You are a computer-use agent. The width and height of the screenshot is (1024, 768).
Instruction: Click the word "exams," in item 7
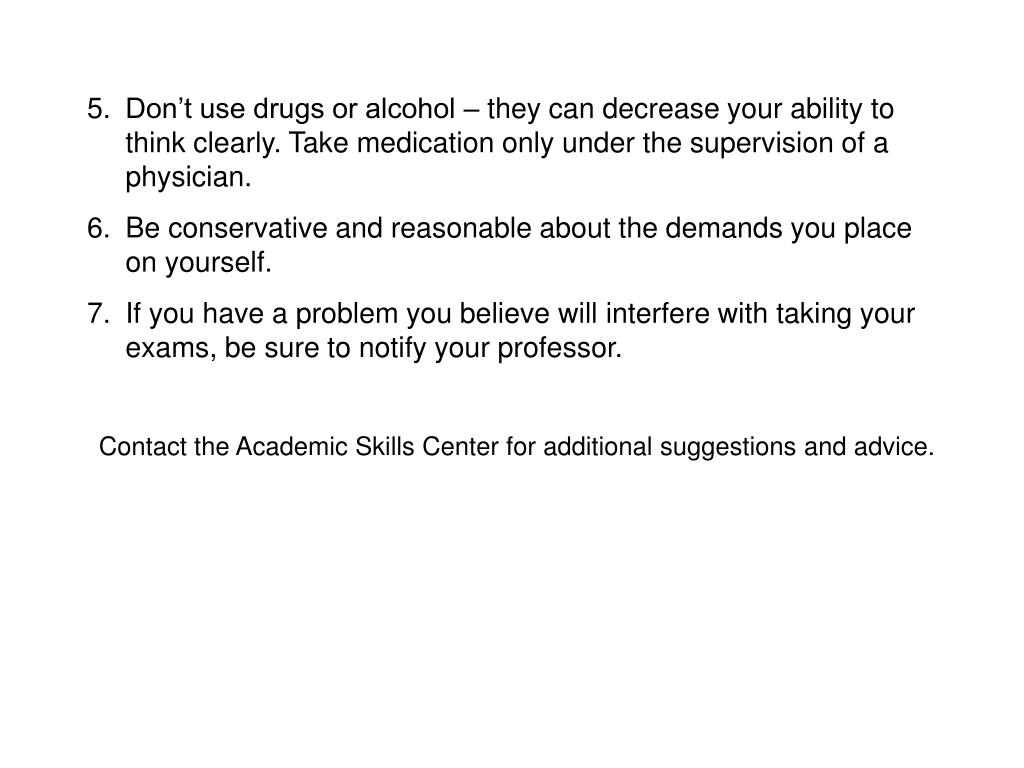171,349
